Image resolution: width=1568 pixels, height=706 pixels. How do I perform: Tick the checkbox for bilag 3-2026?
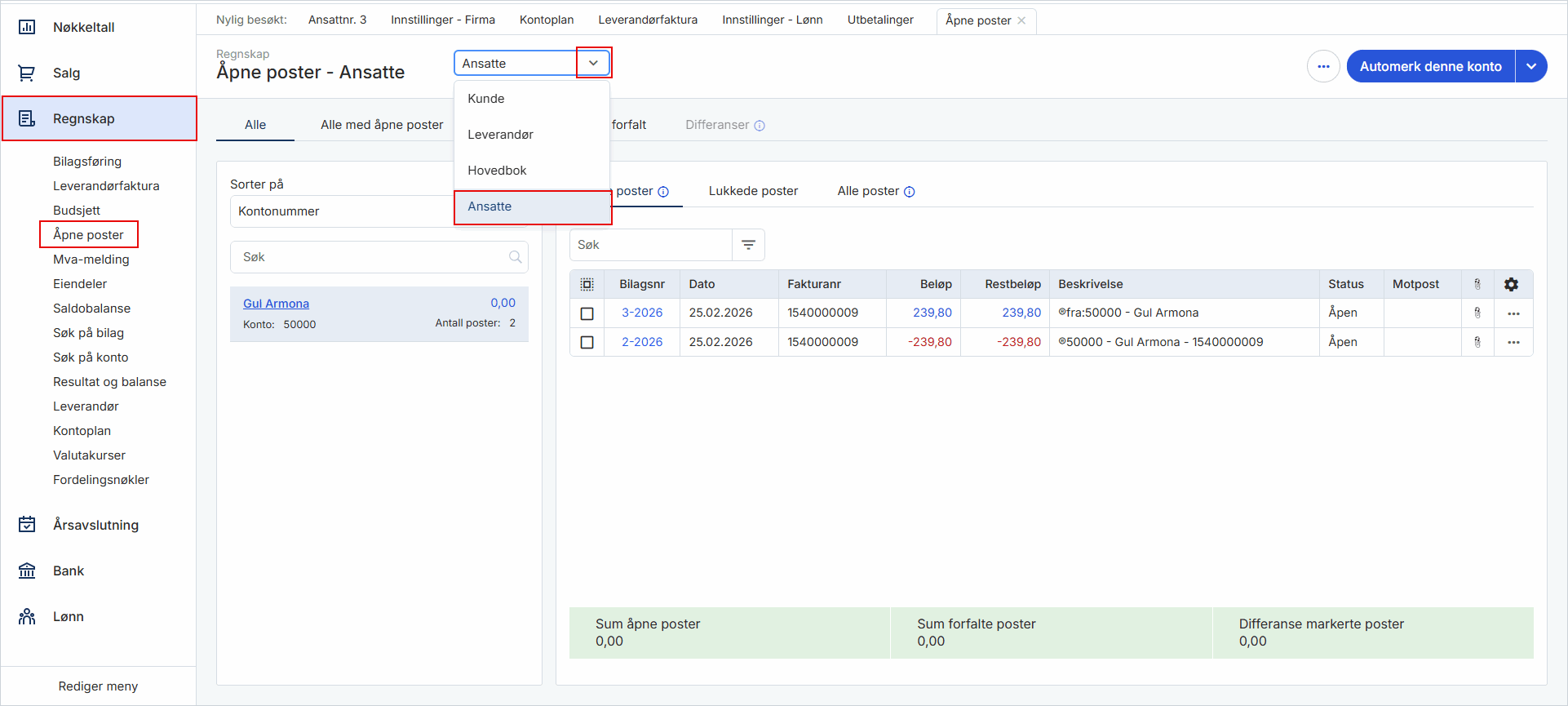tap(587, 313)
